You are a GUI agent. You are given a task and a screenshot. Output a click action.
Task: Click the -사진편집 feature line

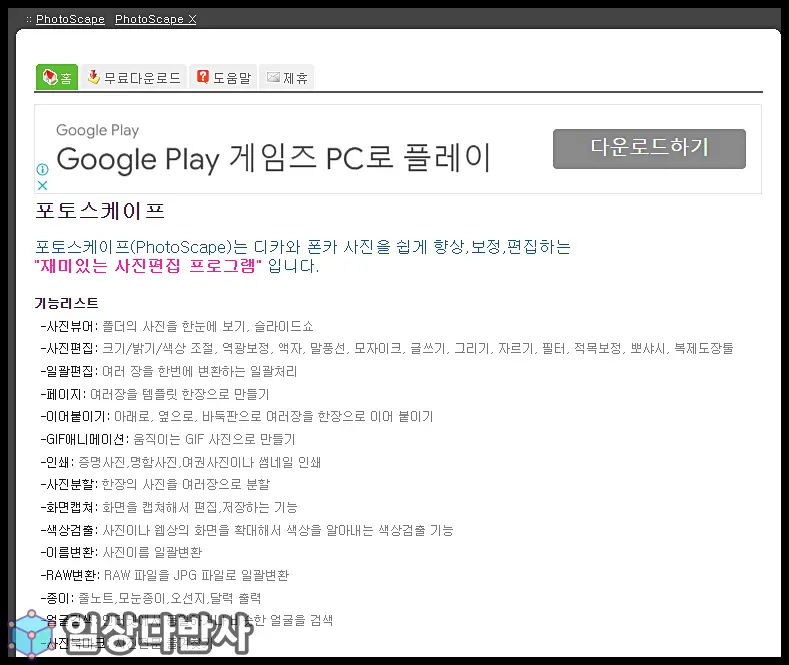pyautogui.click(x=387, y=348)
